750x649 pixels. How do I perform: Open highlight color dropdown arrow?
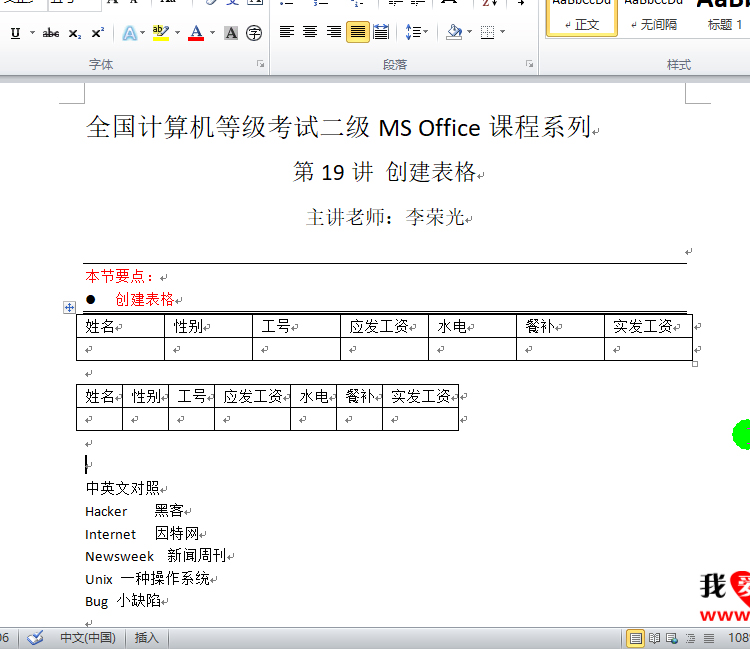click(x=177, y=33)
